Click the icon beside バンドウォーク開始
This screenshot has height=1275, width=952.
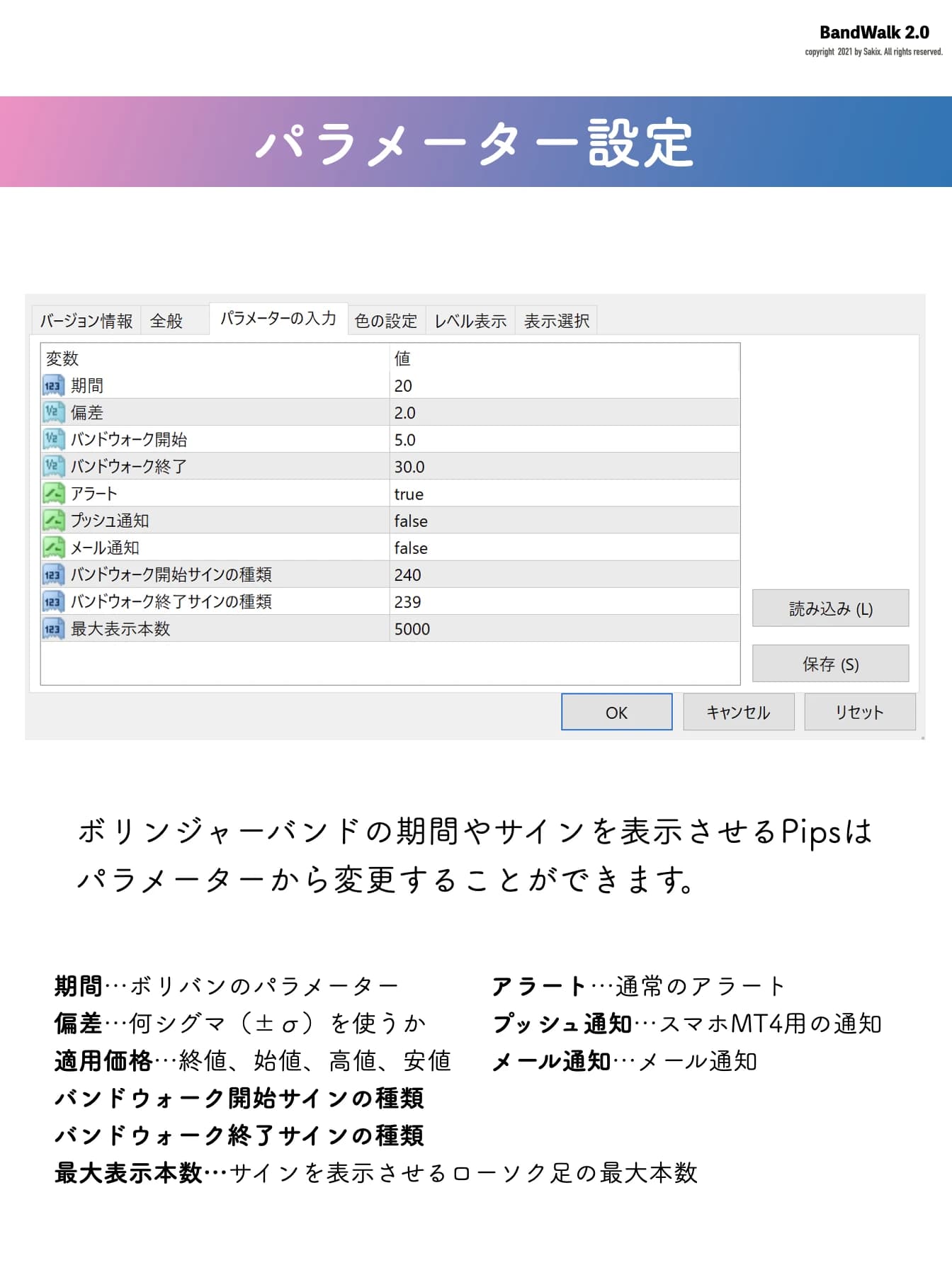pyautogui.click(x=53, y=439)
